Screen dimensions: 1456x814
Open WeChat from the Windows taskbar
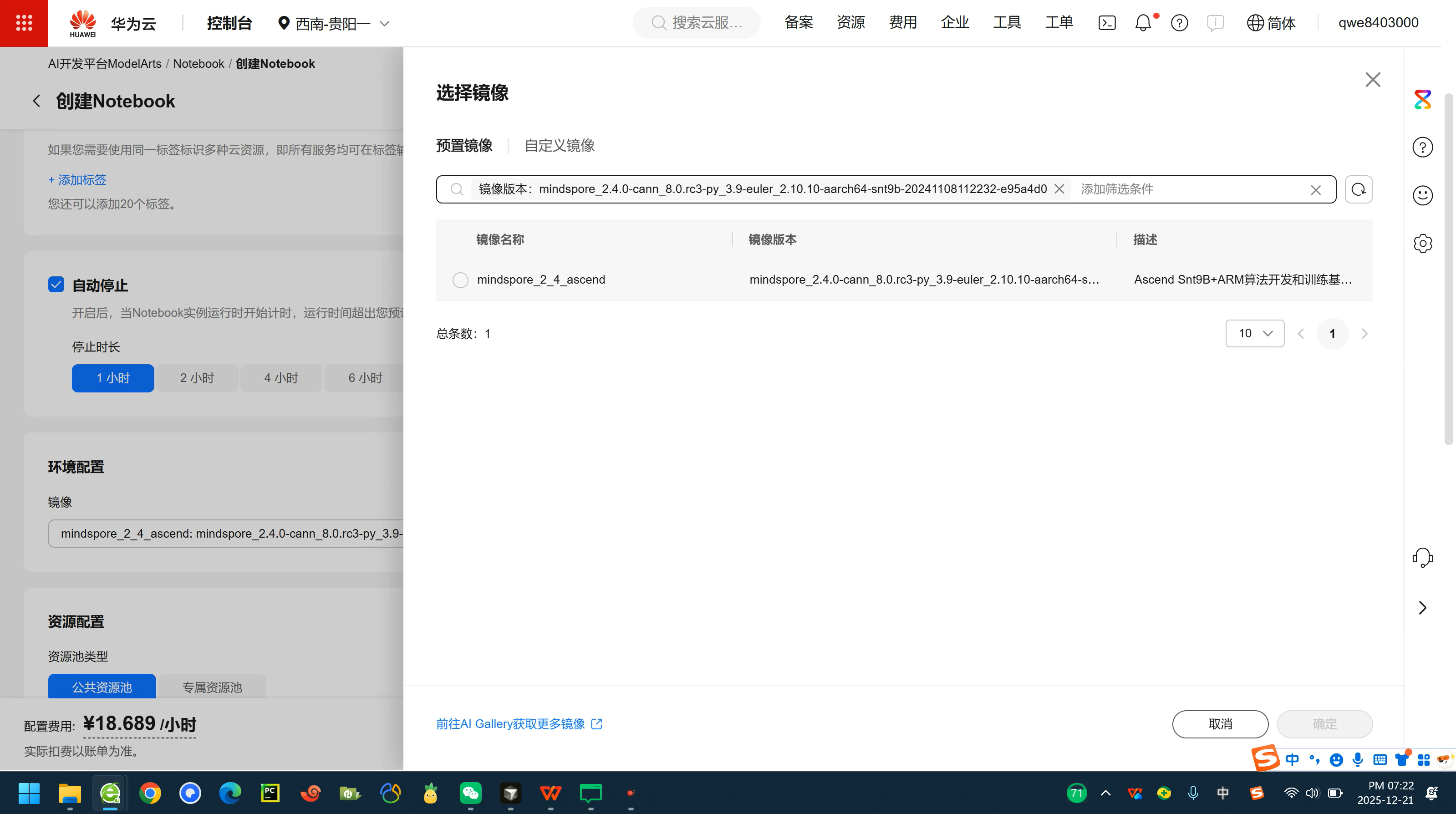point(470,794)
